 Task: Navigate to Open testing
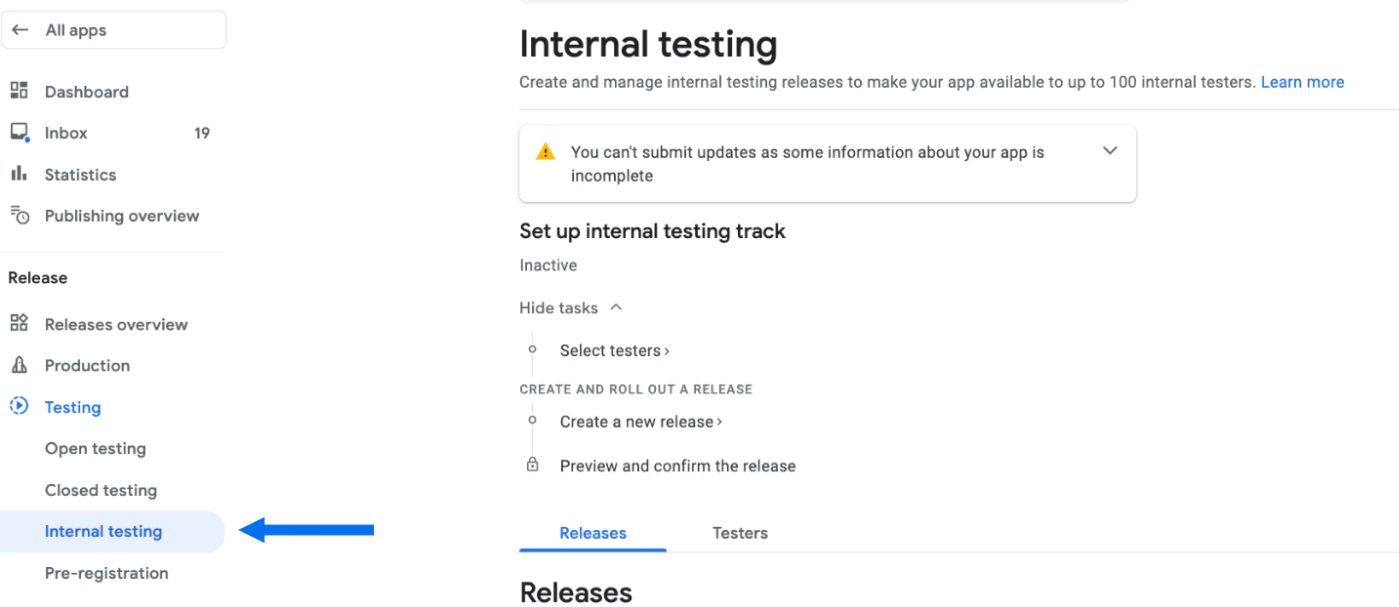click(95, 448)
